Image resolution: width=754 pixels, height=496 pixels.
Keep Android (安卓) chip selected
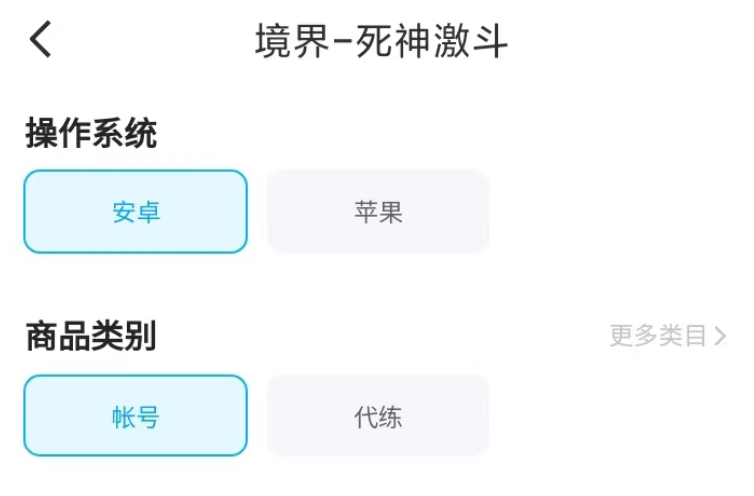pos(135,211)
